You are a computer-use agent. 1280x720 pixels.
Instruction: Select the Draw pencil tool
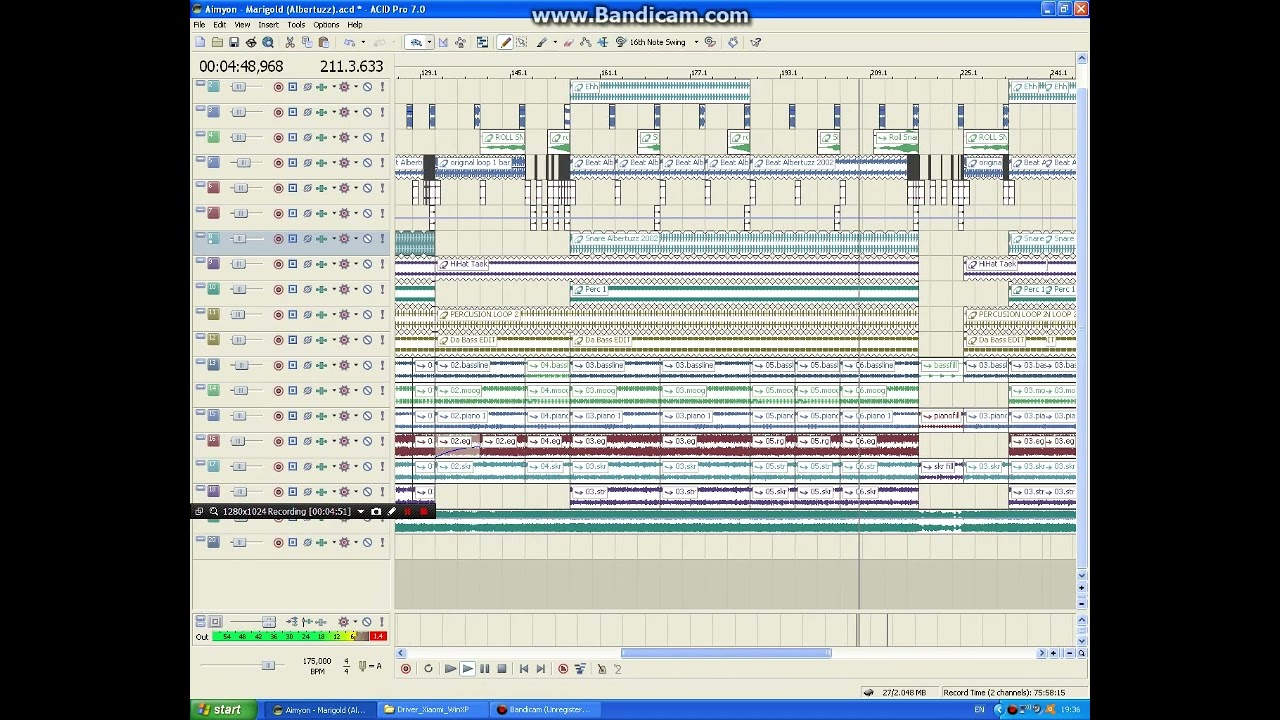(505, 42)
